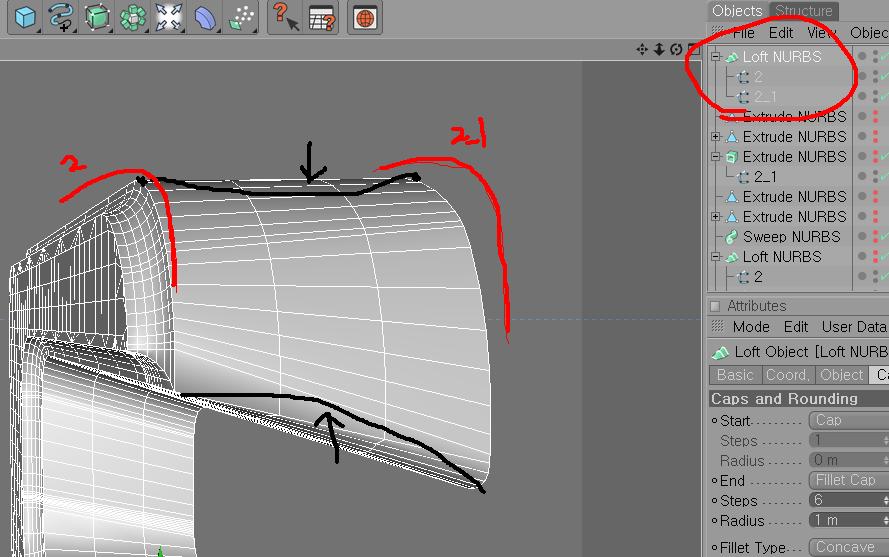Screen dimensions: 889x557
Task: Open the End cap type dropdown
Action: 846,481
